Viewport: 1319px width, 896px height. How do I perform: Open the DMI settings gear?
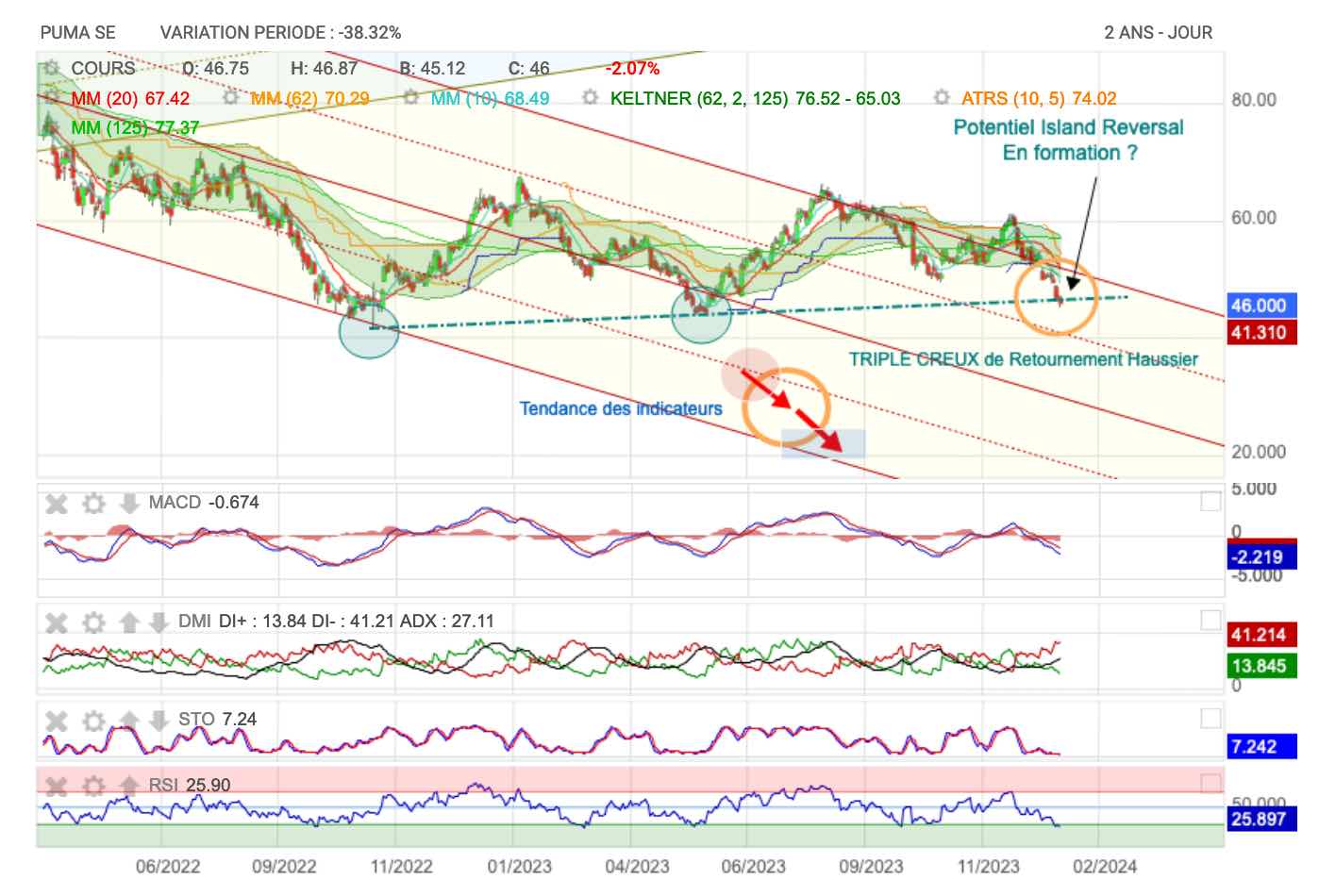click(92, 622)
